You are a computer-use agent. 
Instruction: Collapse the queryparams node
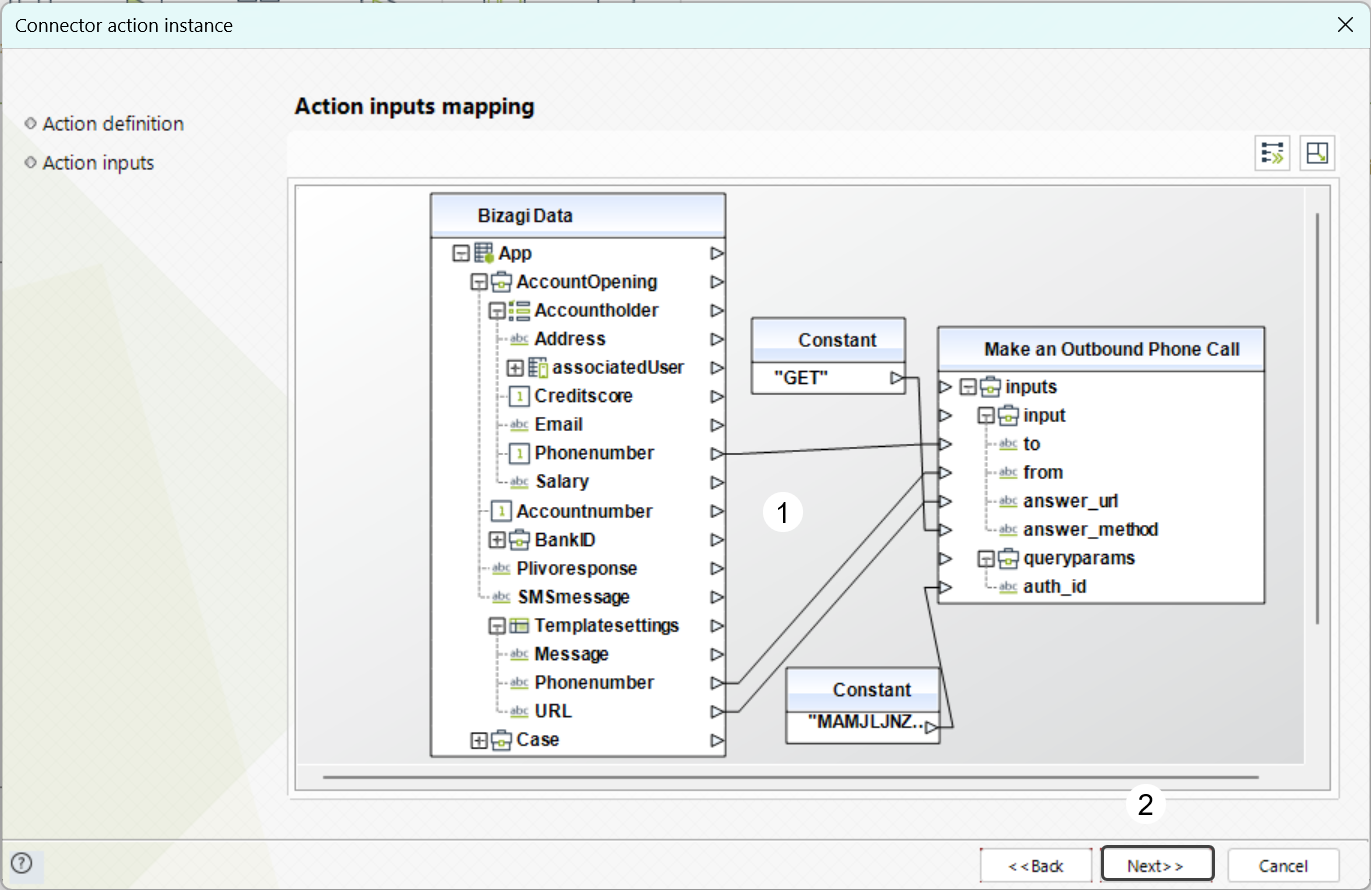tap(986, 559)
